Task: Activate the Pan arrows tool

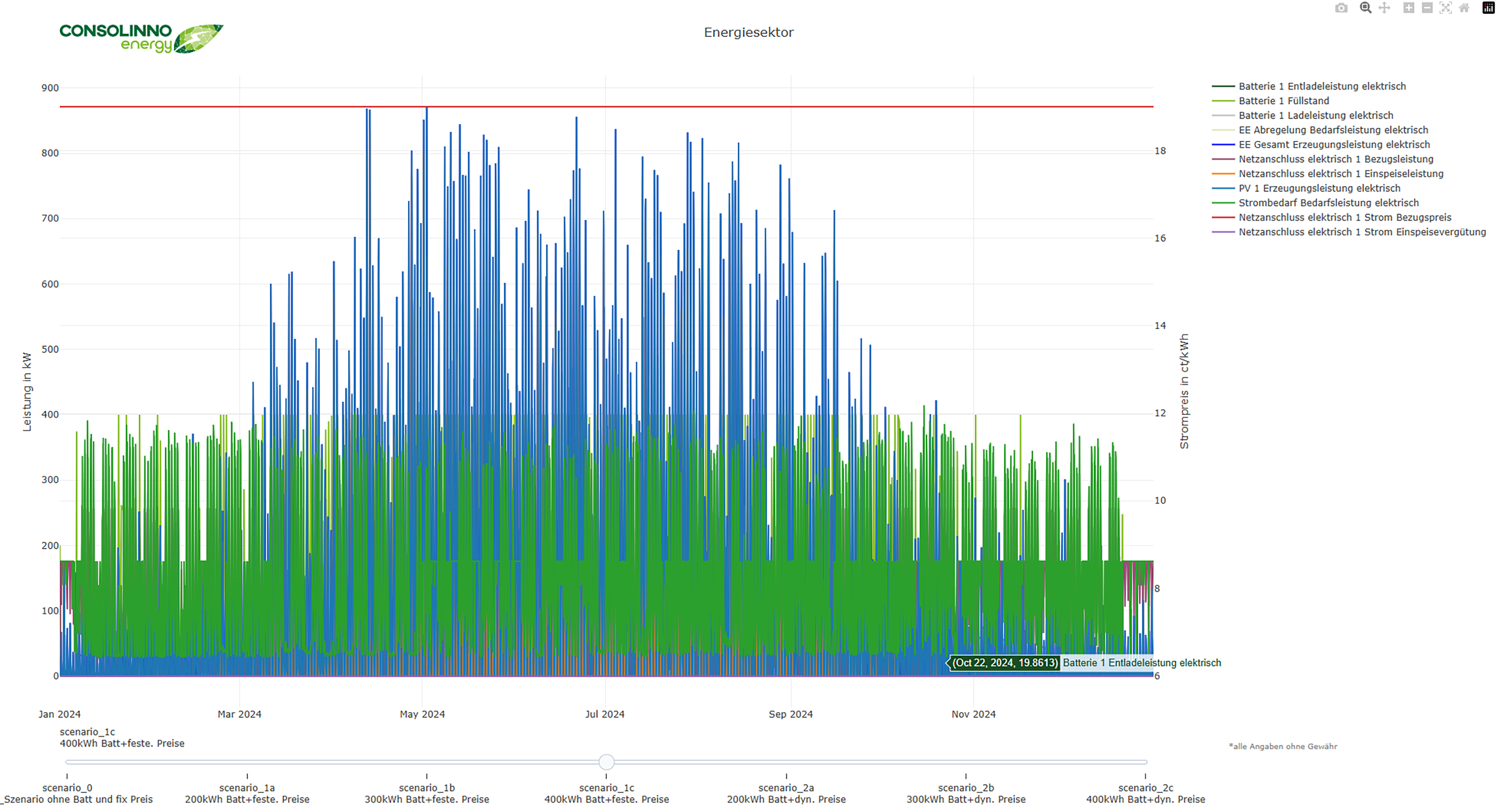Action: (1384, 8)
